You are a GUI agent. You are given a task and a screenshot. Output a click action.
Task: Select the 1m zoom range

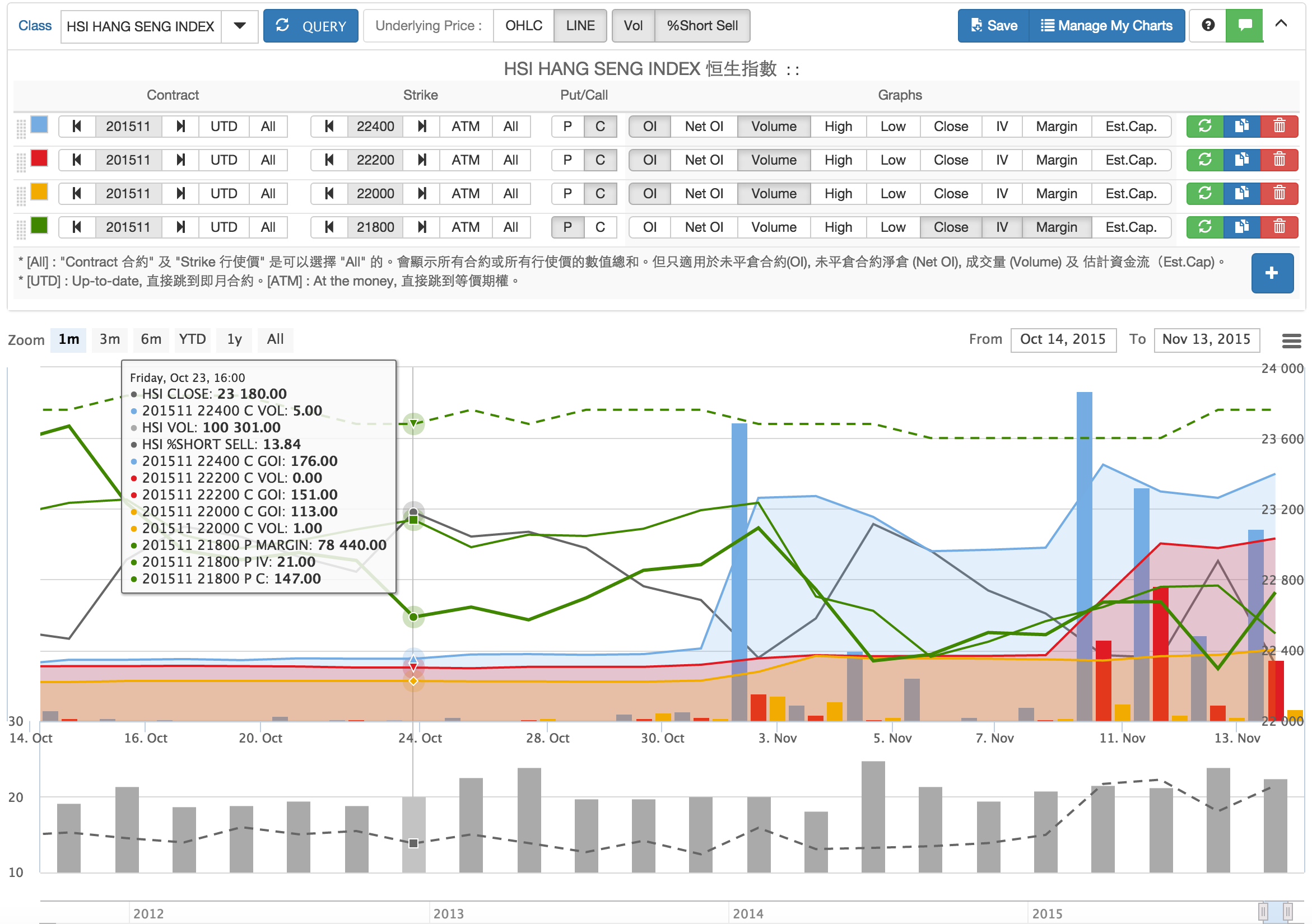(68, 339)
